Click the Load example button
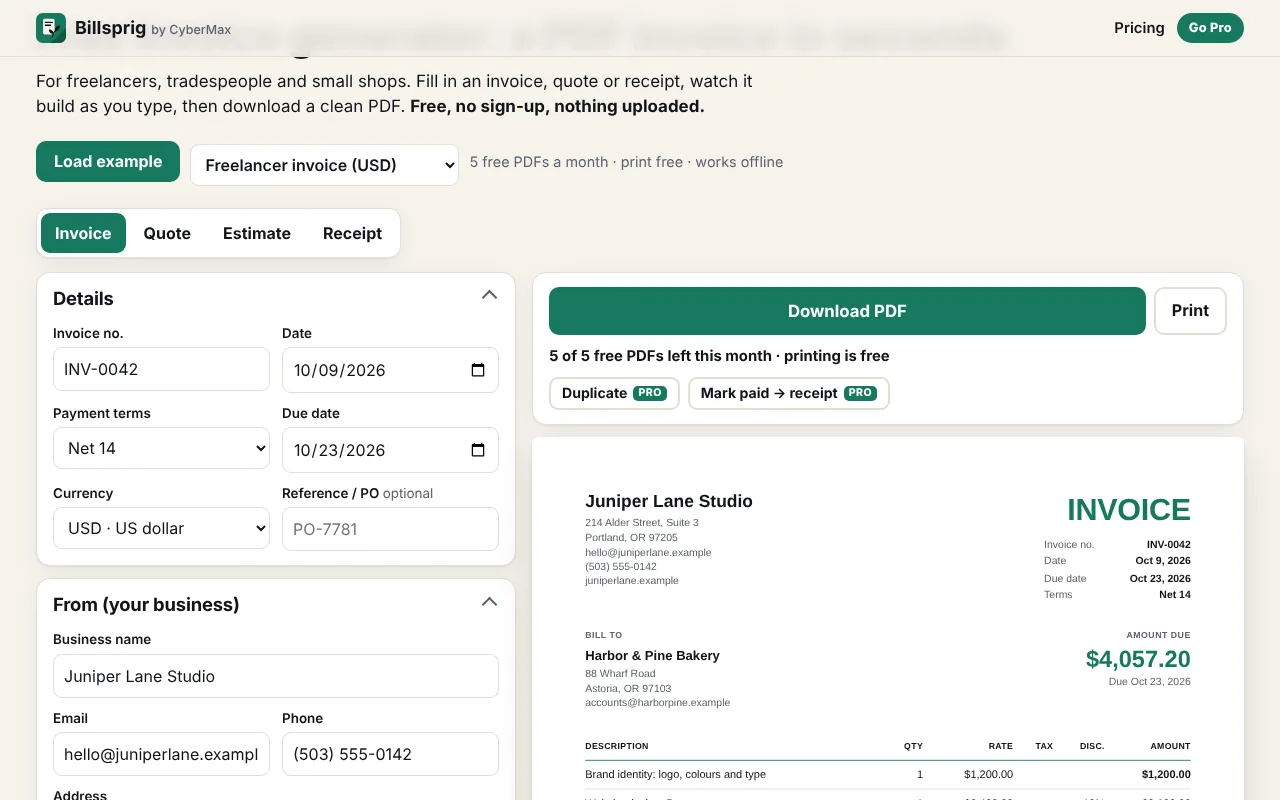This screenshot has width=1280, height=800. [x=108, y=162]
